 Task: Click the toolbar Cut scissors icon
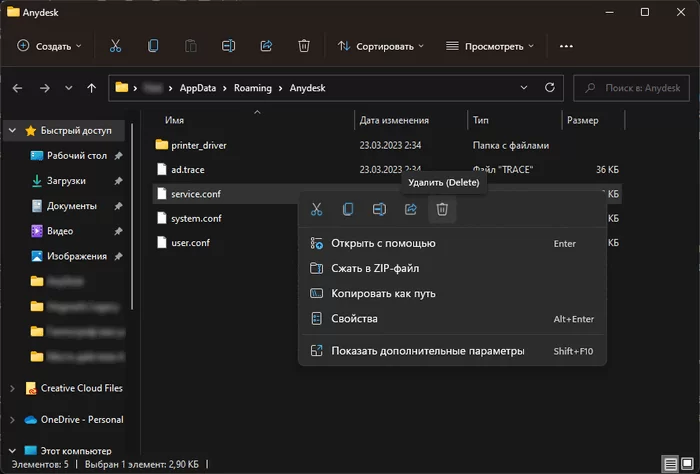[115, 46]
